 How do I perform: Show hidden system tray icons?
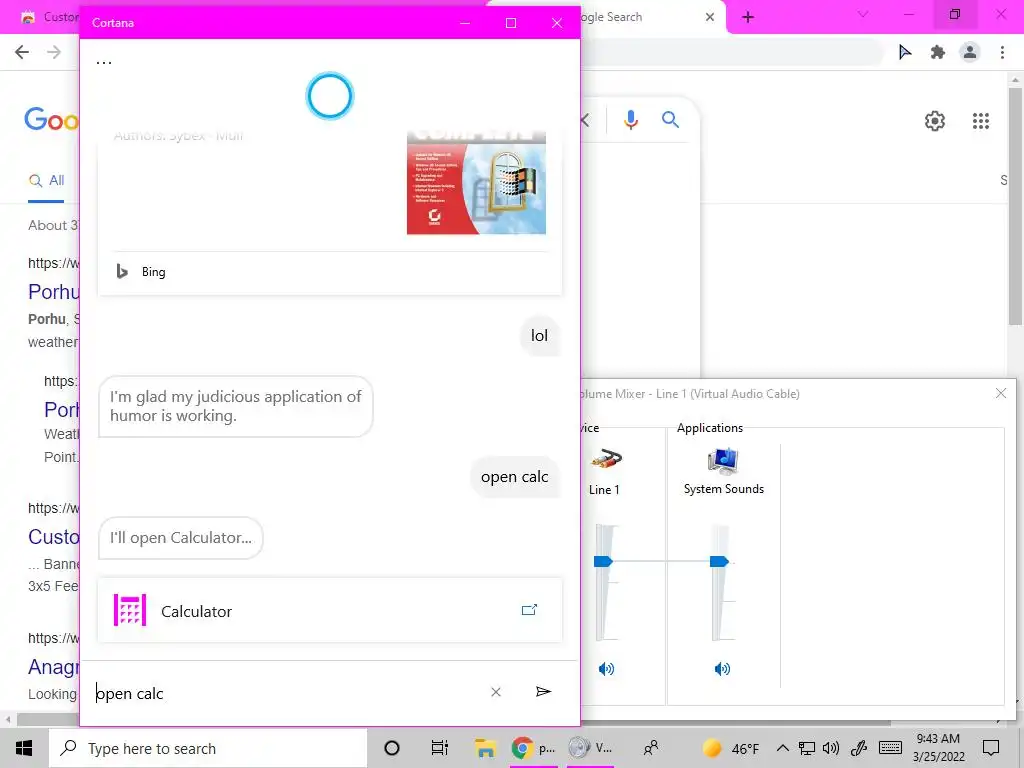click(x=782, y=748)
